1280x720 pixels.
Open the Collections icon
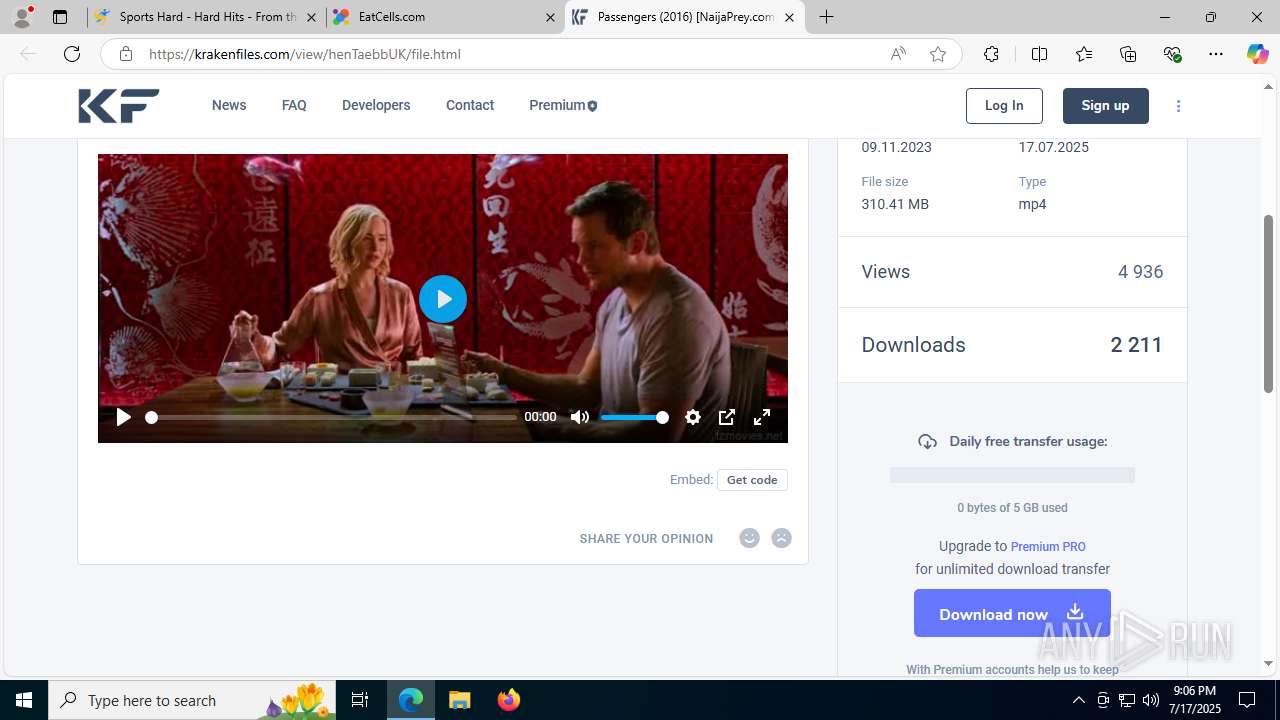(x=1128, y=54)
